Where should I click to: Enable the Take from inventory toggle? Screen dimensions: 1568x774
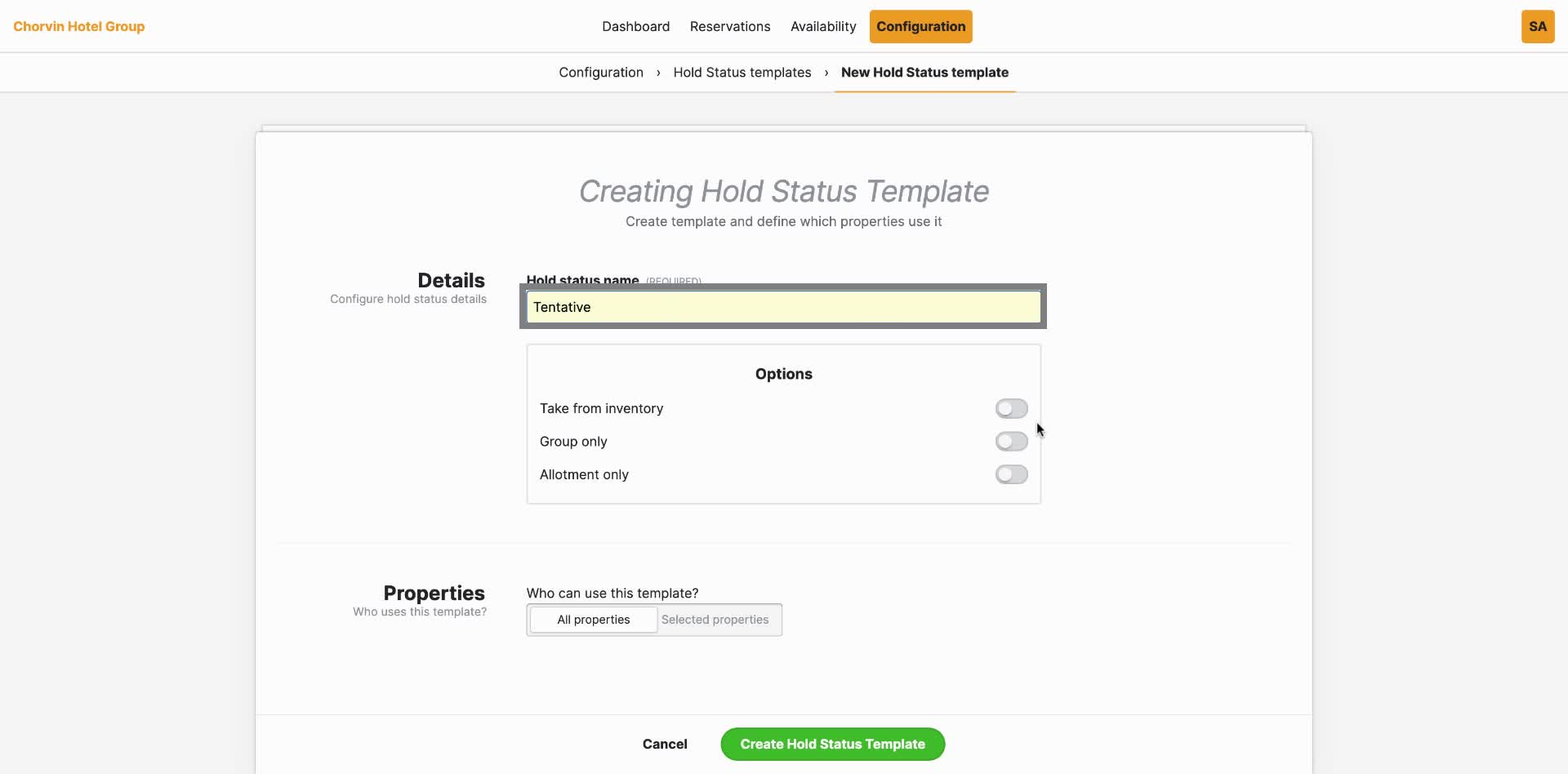click(x=1011, y=408)
